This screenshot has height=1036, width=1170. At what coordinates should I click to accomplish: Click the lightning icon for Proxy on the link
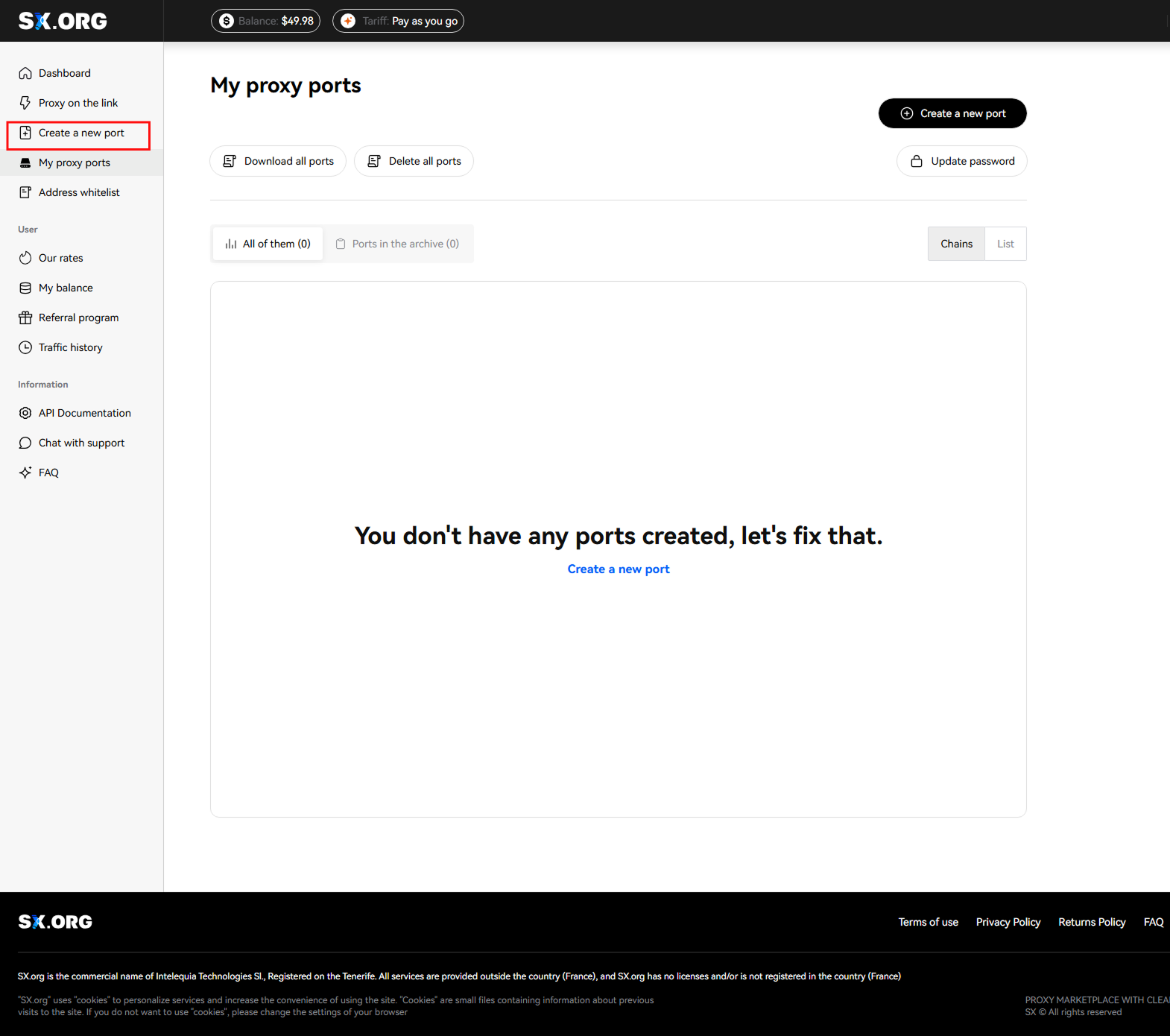pyautogui.click(x=25, y=103)
